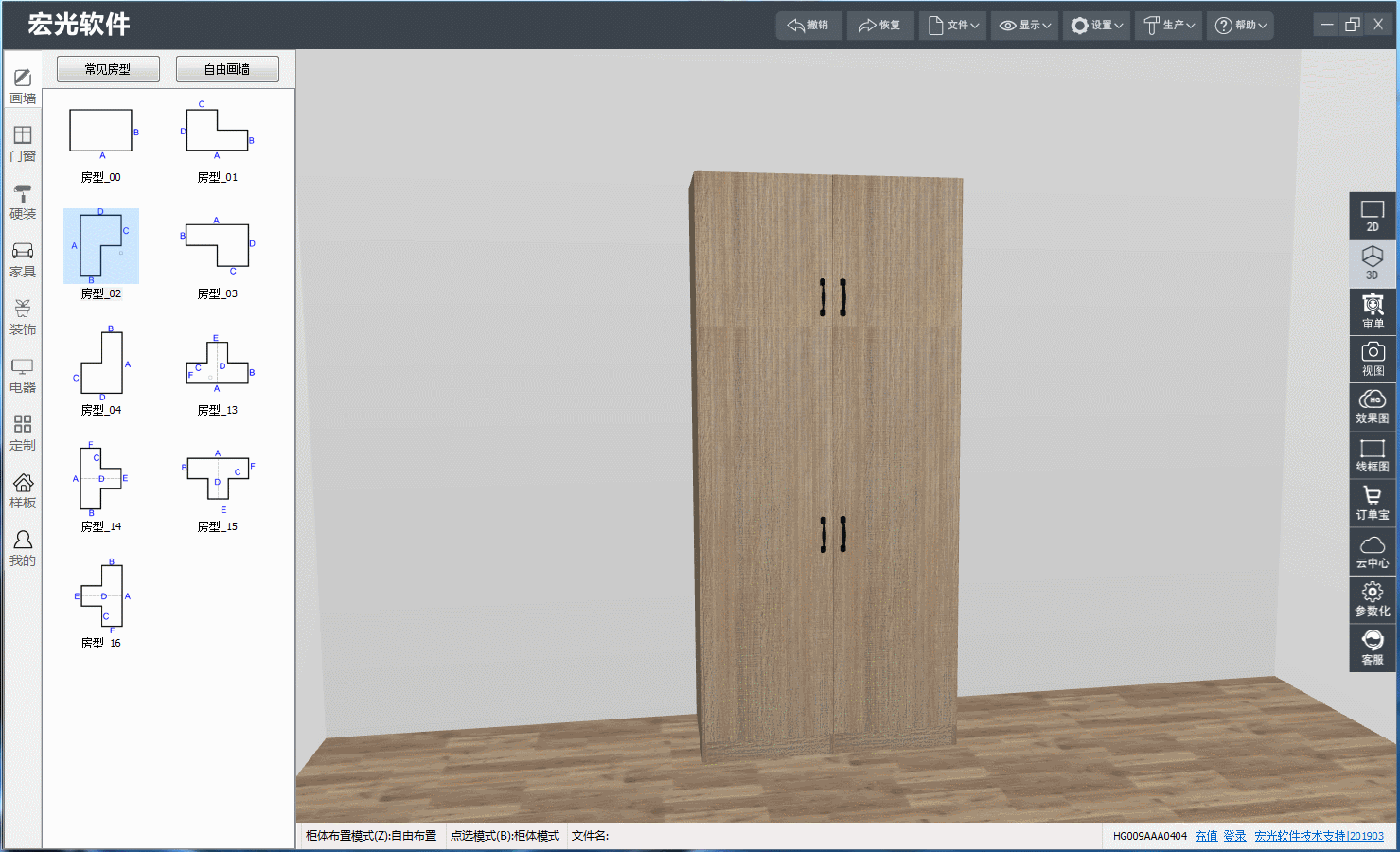Viewport: 1400px width, 852px height.
Task: Open the 文件 file dropdown menu
Action: coord(953,26)
